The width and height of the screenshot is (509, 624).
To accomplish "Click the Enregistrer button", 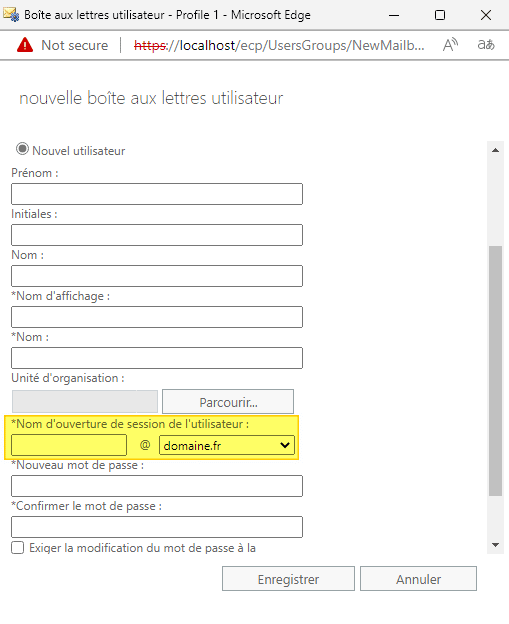I will point(288,579).
